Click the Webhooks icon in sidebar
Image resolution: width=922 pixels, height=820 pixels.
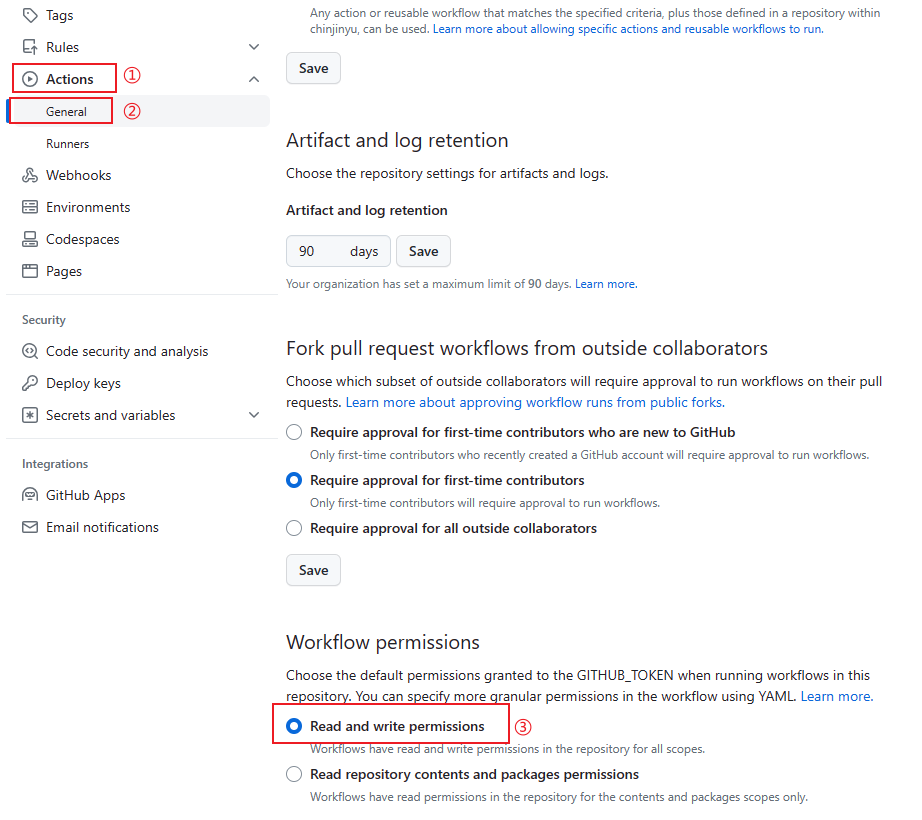(30, 175)
